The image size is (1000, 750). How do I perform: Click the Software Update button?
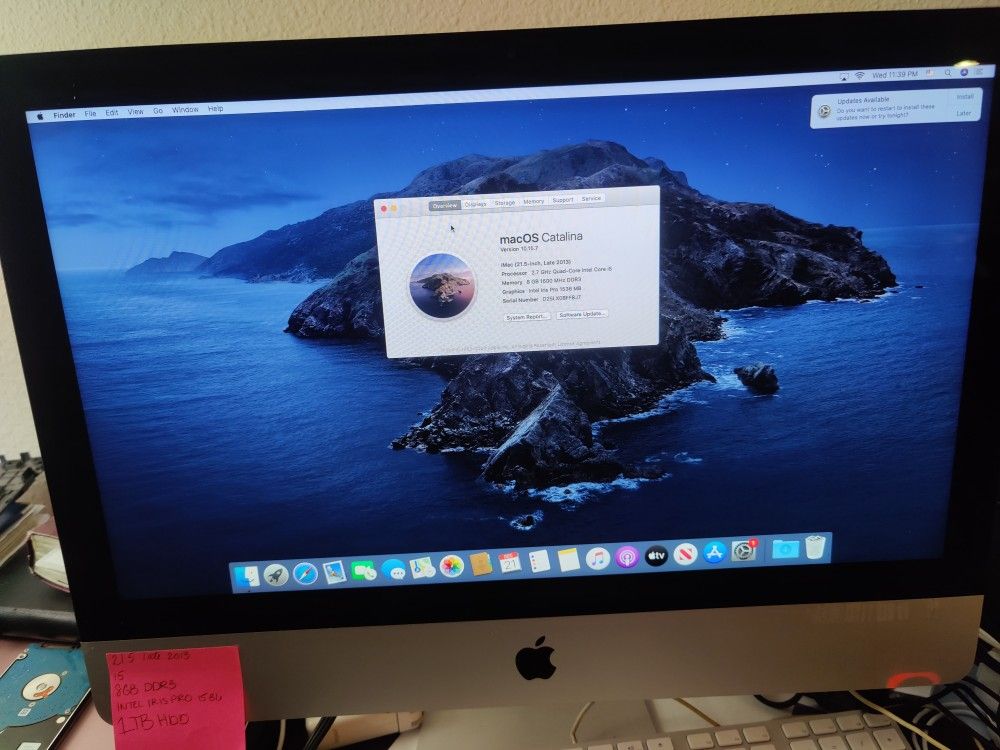point(582,314)
